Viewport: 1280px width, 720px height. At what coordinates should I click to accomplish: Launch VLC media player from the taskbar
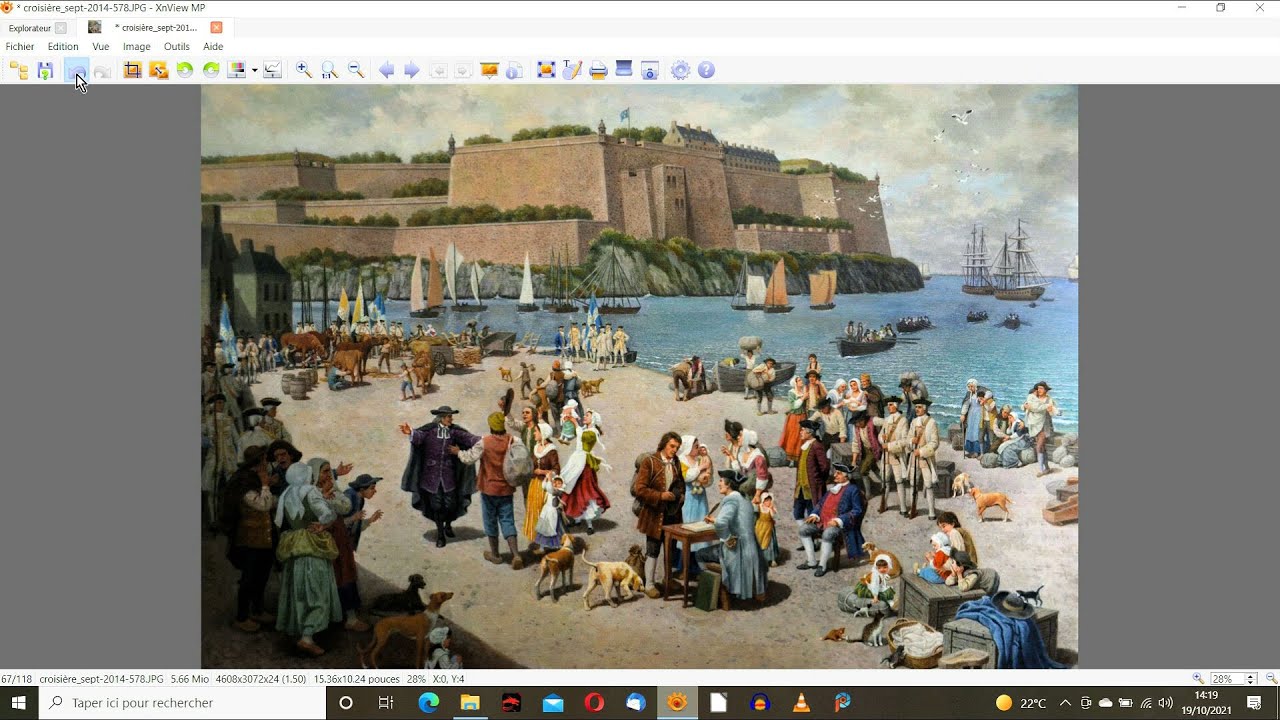coord(801,703)
